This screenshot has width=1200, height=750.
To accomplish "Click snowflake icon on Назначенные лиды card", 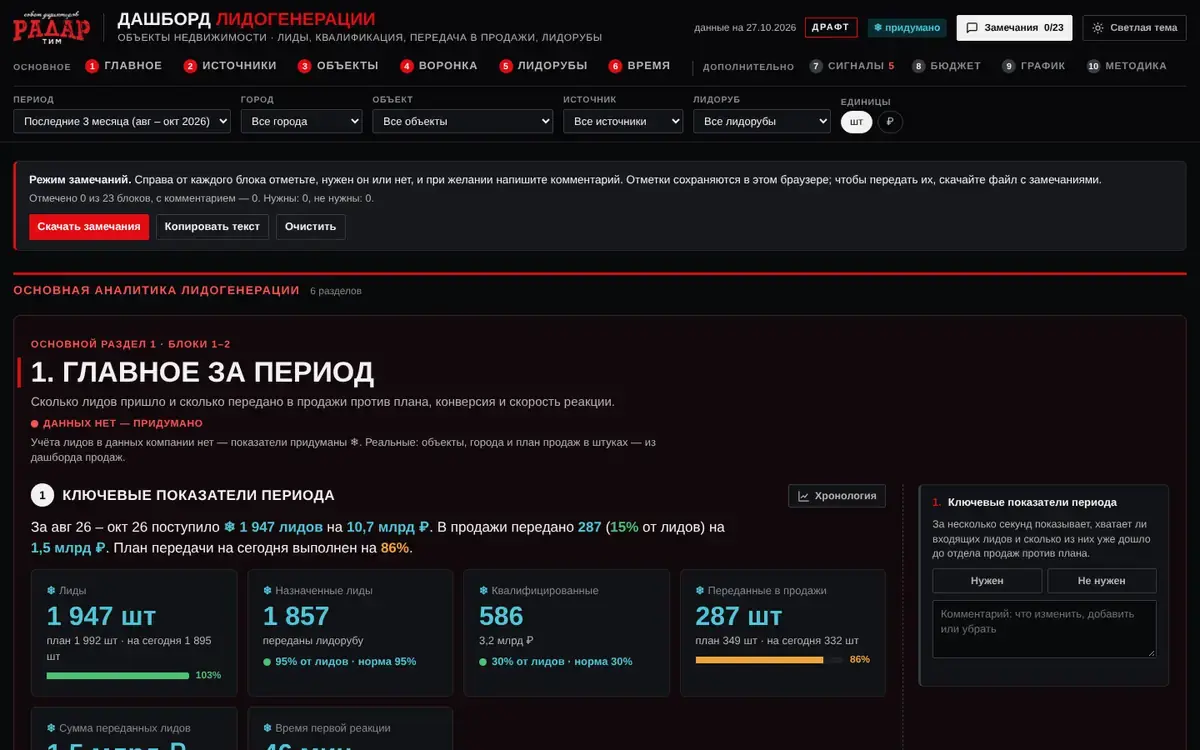I will tap(267, 591).
